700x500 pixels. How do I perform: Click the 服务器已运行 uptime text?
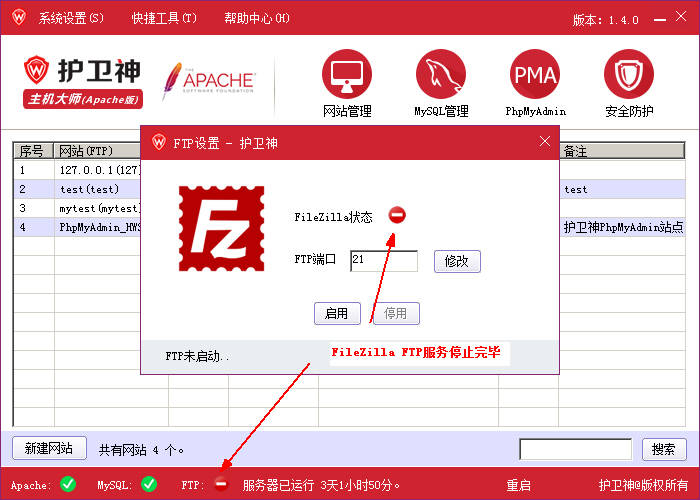[321, 485]
